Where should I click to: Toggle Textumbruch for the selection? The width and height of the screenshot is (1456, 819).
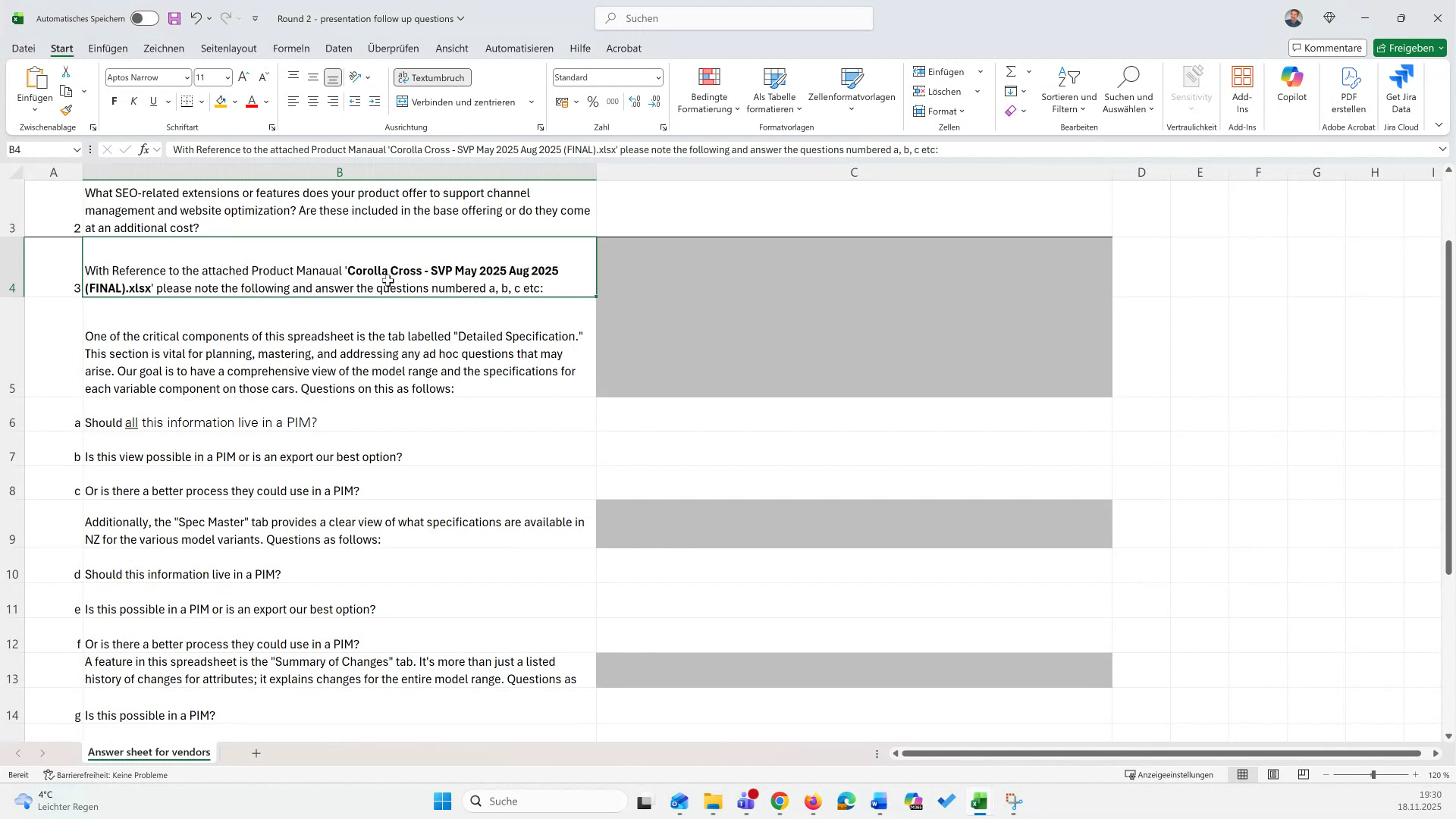432,77
